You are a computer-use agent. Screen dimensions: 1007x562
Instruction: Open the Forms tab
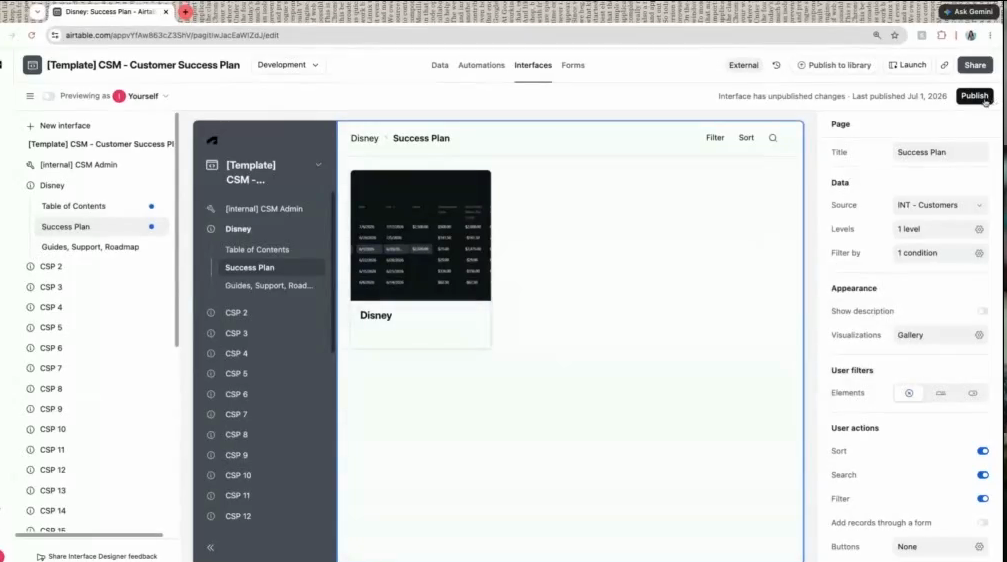(x=573, y=65)
